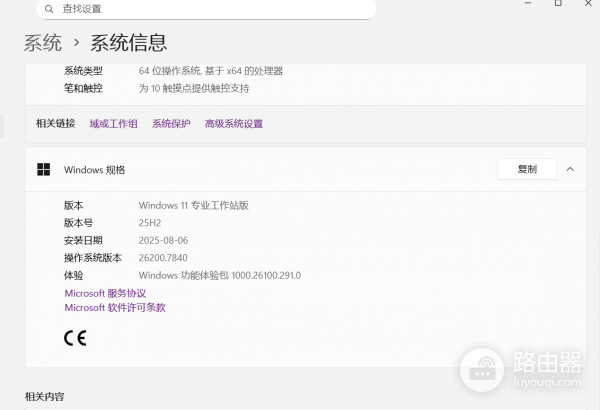Focus the 查找设置 search field

pyautogui.click(x=206, y=9)
